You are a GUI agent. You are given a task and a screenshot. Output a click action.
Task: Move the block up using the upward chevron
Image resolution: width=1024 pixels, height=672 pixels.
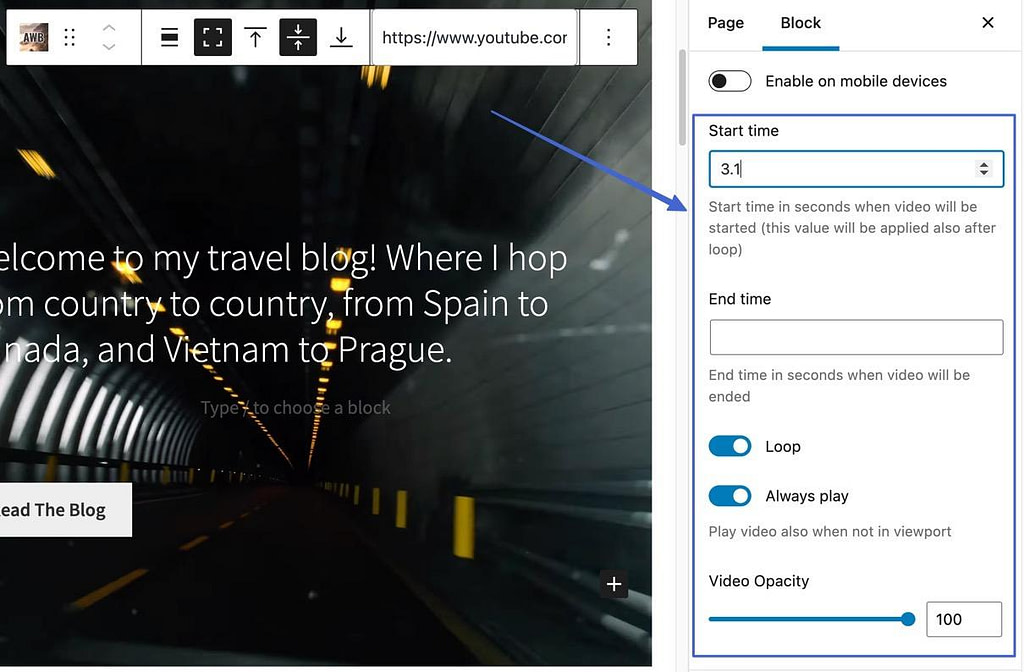click(108, 29)
